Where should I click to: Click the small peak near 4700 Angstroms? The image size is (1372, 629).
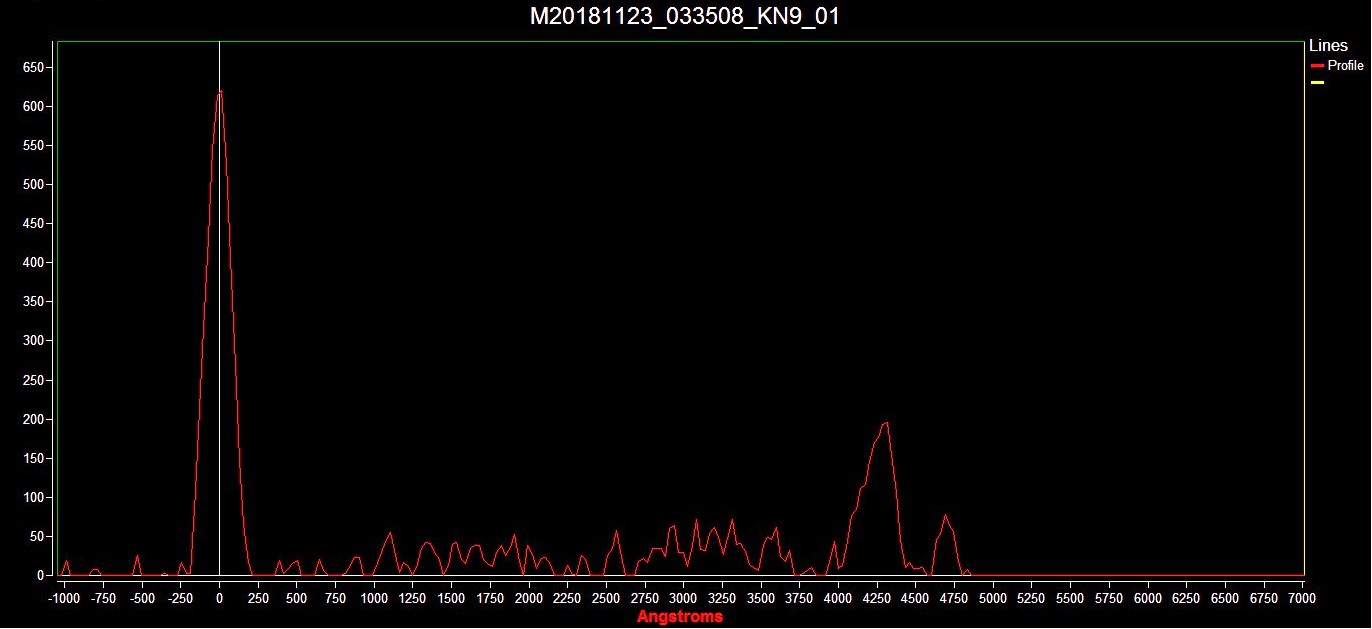coord(945,516)
